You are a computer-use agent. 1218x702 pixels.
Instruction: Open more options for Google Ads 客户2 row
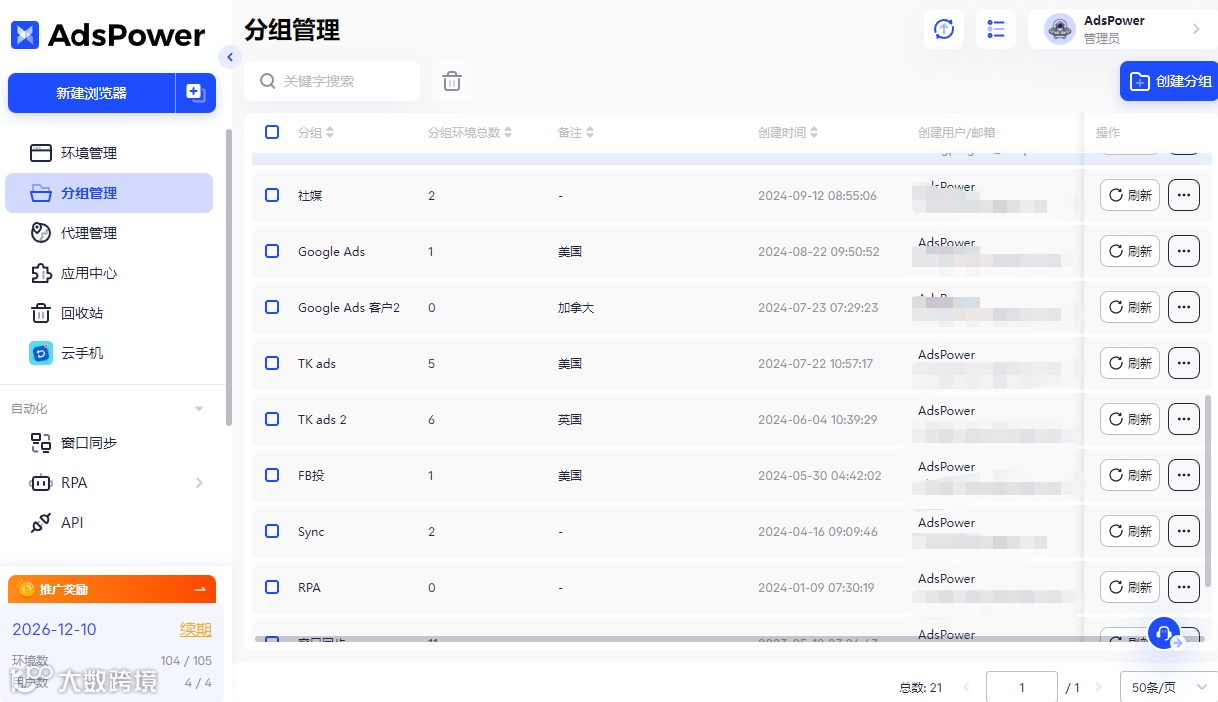coord(1184,307)
